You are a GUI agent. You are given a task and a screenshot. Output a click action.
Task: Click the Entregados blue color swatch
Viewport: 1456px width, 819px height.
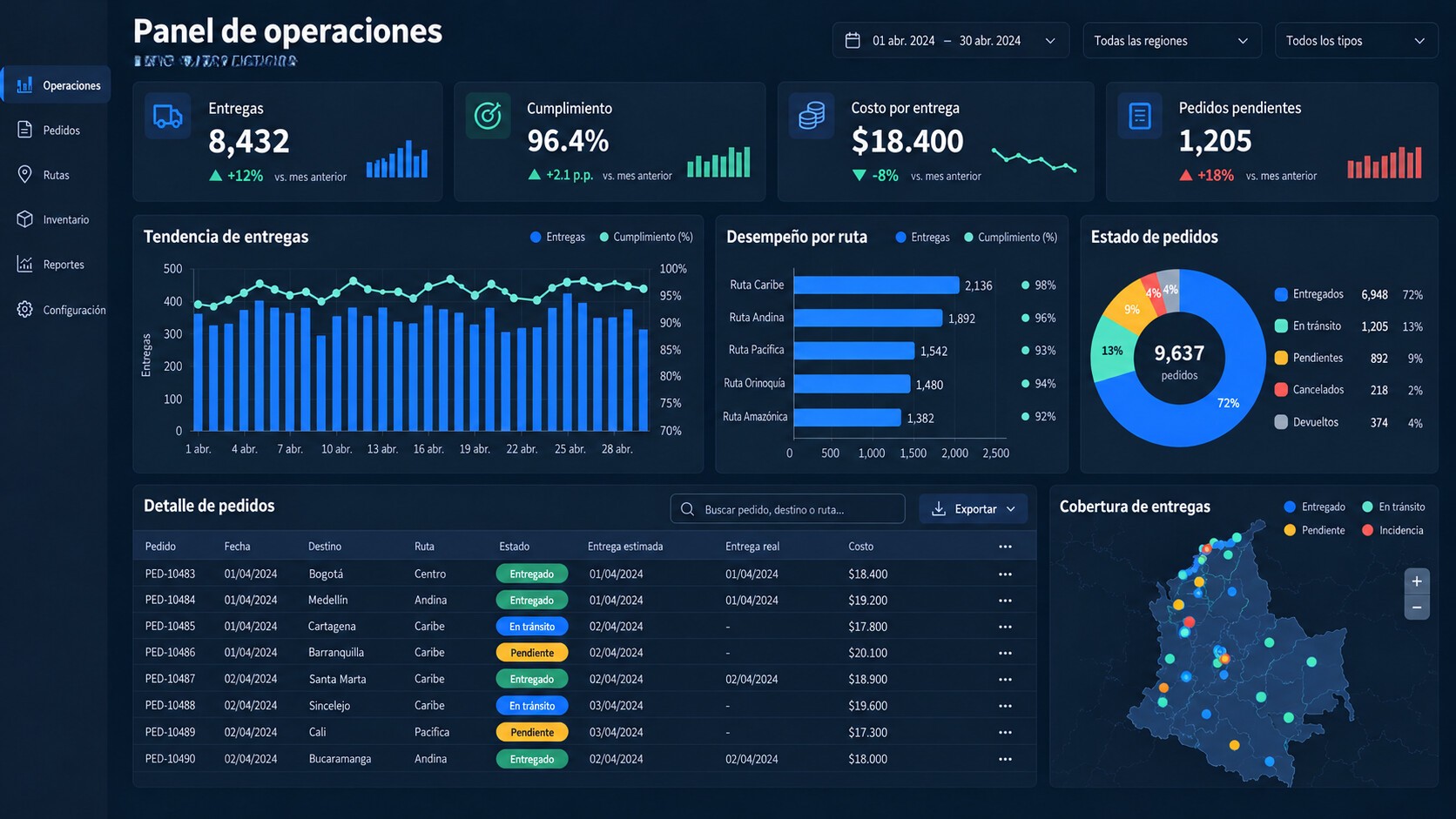(x=1281, y=294)
